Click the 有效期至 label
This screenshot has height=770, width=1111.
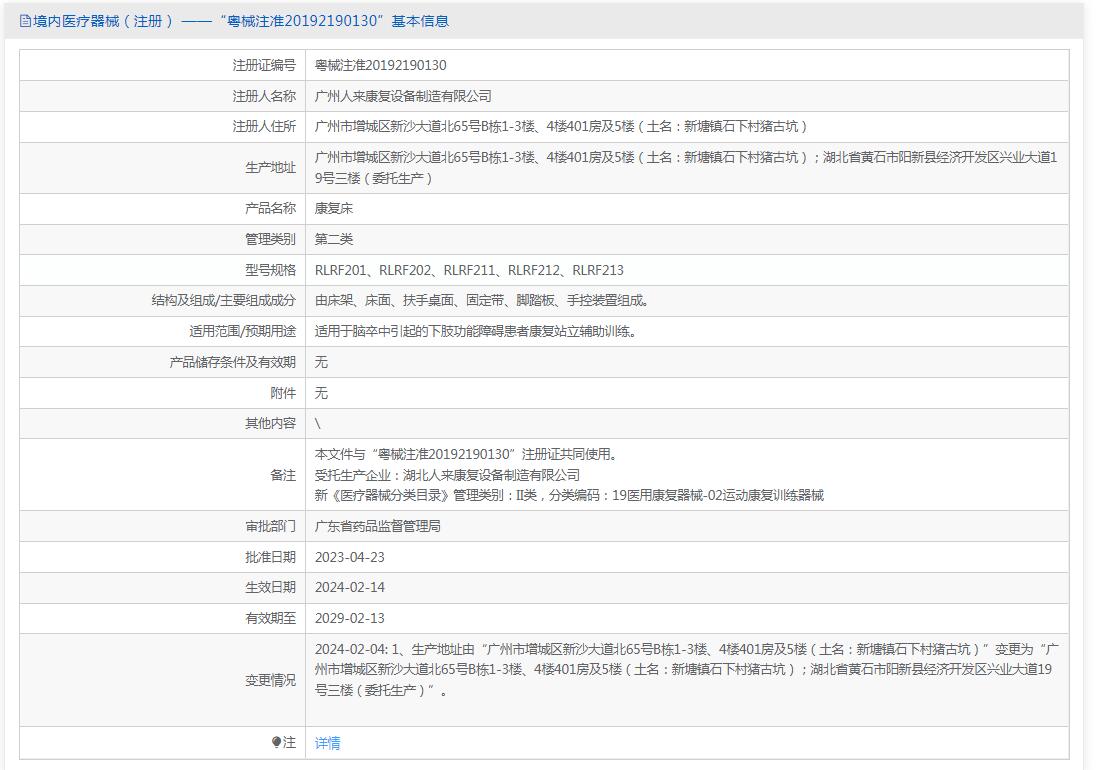(270, 618)
